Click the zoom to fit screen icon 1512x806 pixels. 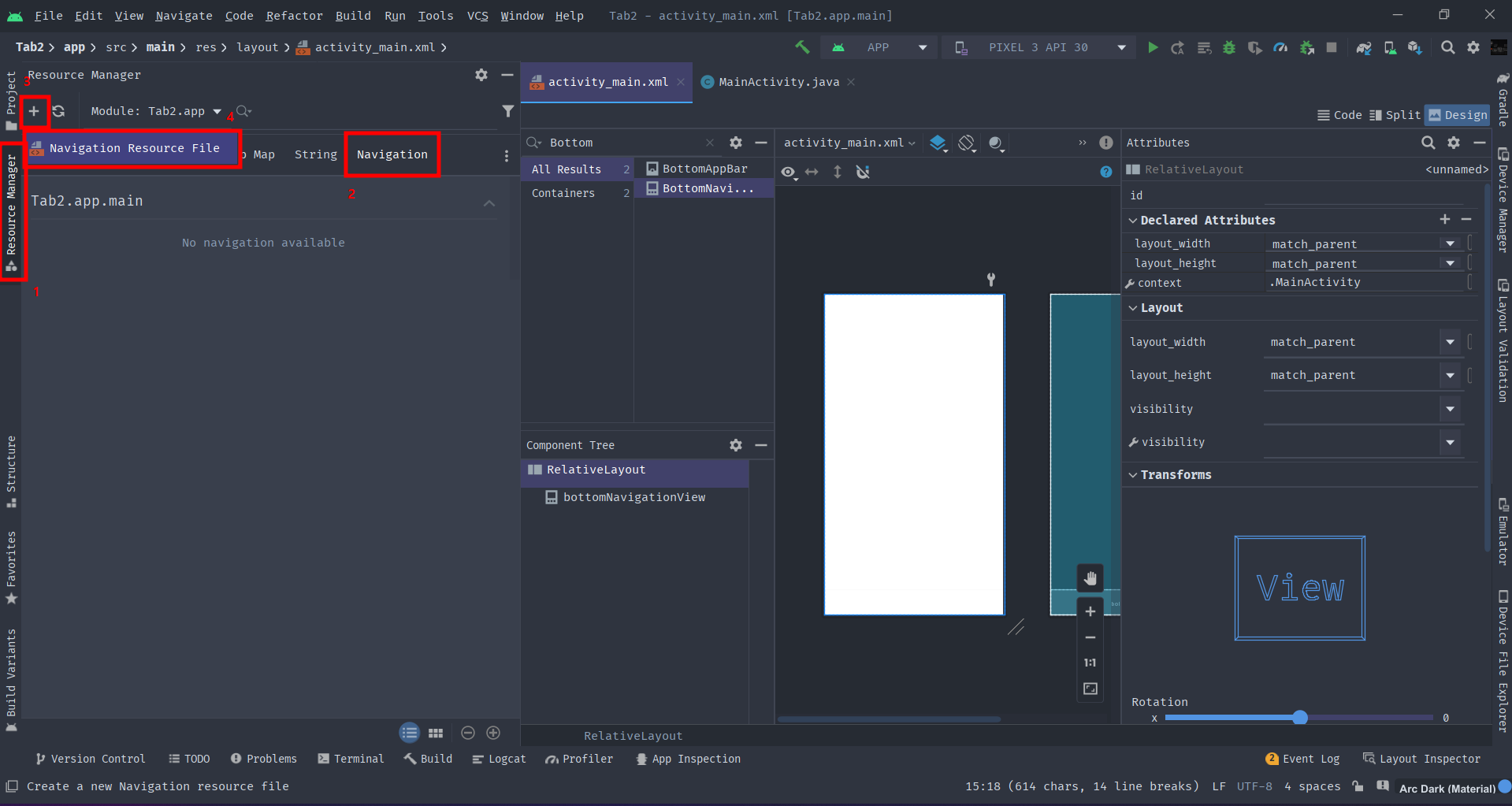point(1090,689)
